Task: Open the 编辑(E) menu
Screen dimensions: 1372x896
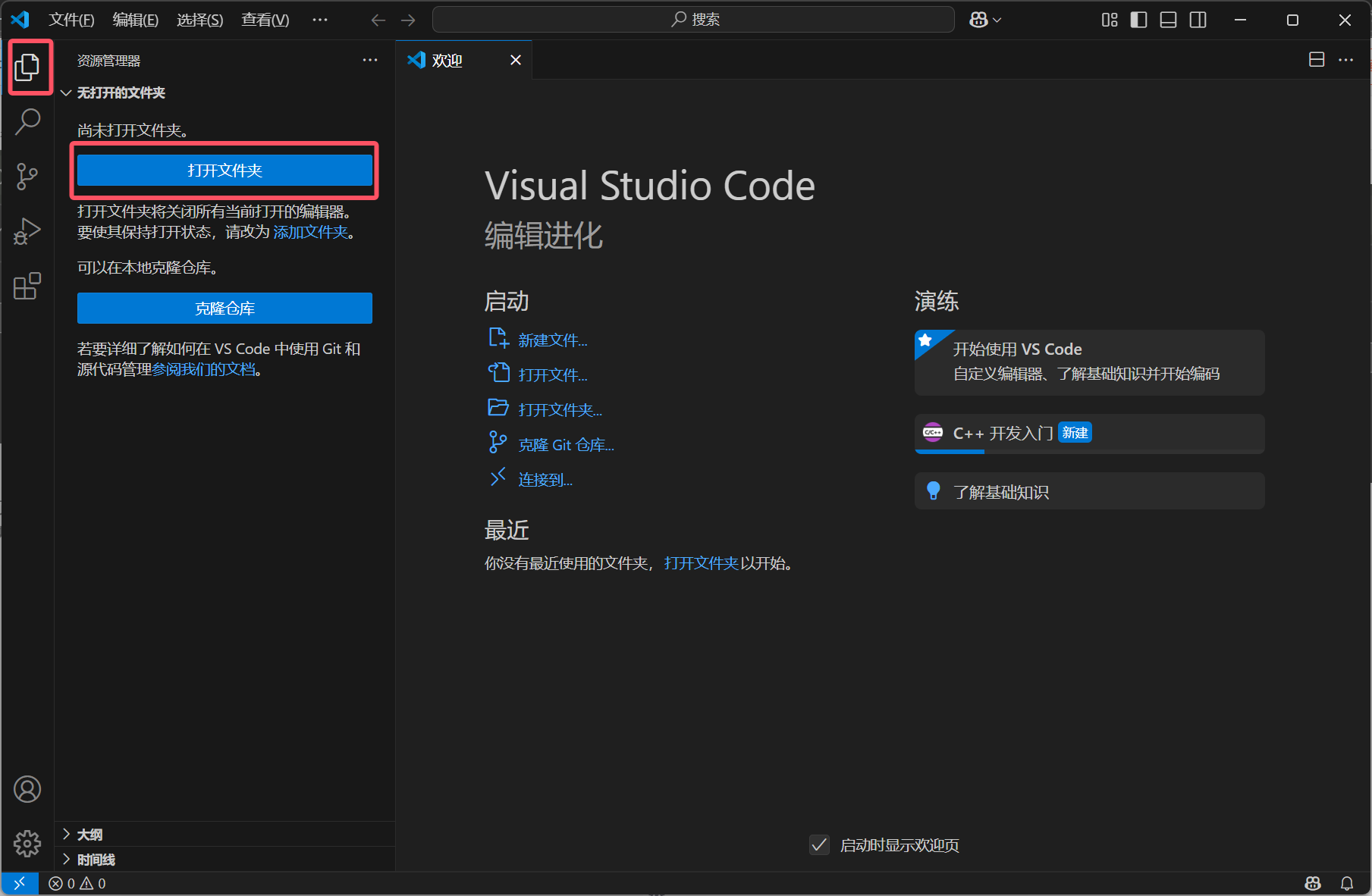Action: click(136, 20)
